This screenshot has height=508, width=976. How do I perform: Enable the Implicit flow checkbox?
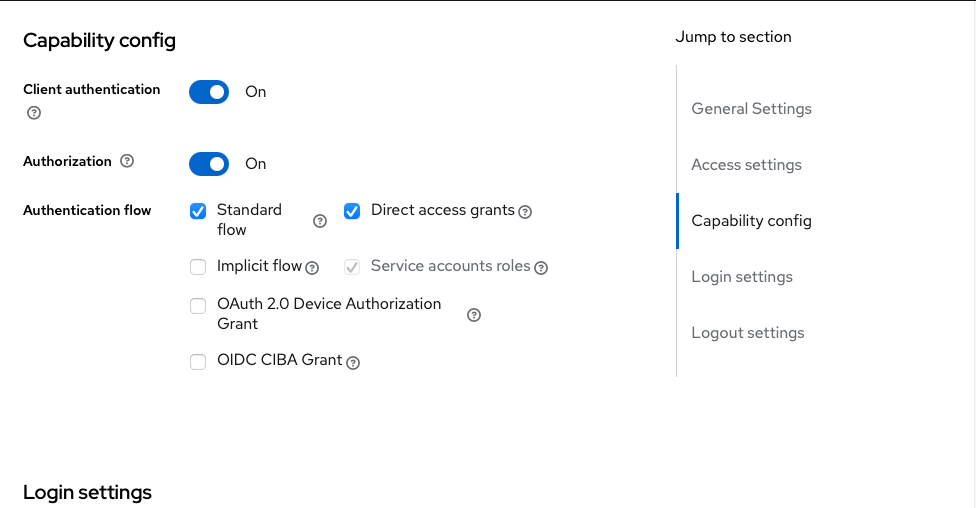[x=198, y=267]
